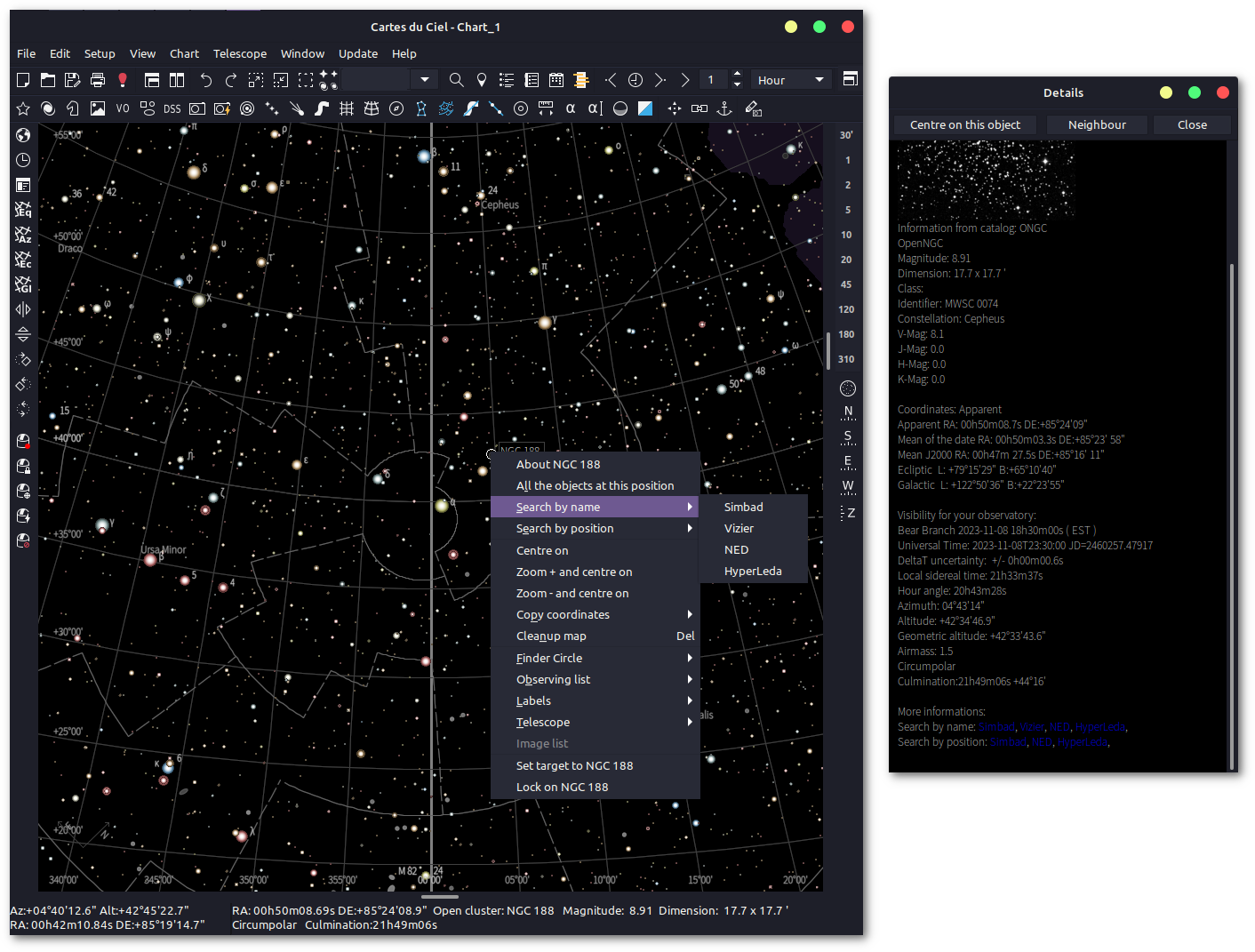Print the chart using printer icon
The height and width of the screenshot is (952, 1255).
(98, 80)
